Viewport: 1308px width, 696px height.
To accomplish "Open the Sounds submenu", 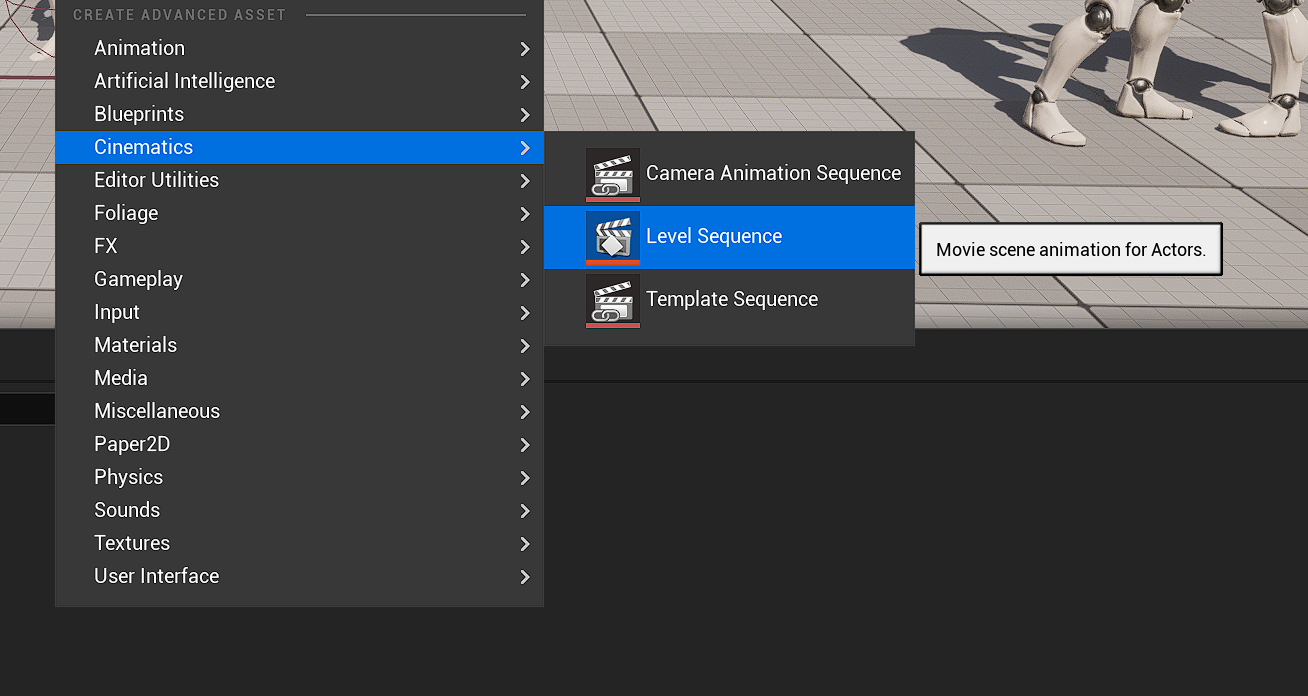I will (x=299, y=510).
